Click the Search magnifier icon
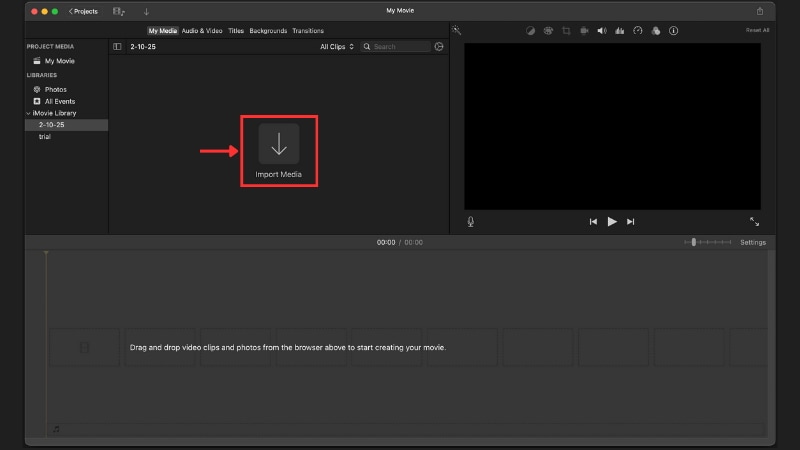800x450 pixels. (367, 46)
